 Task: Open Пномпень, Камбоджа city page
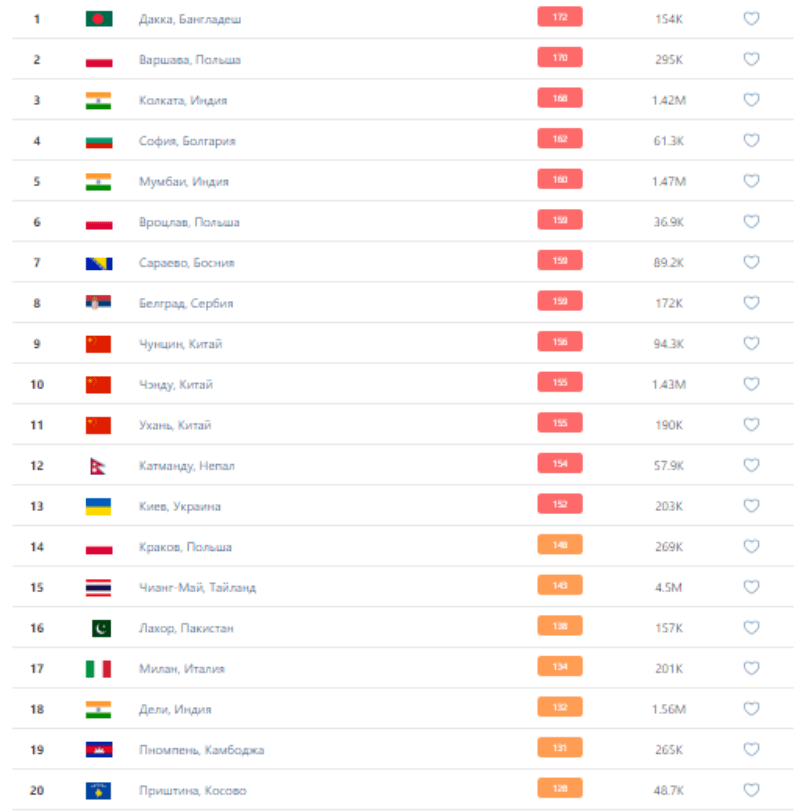201,750
